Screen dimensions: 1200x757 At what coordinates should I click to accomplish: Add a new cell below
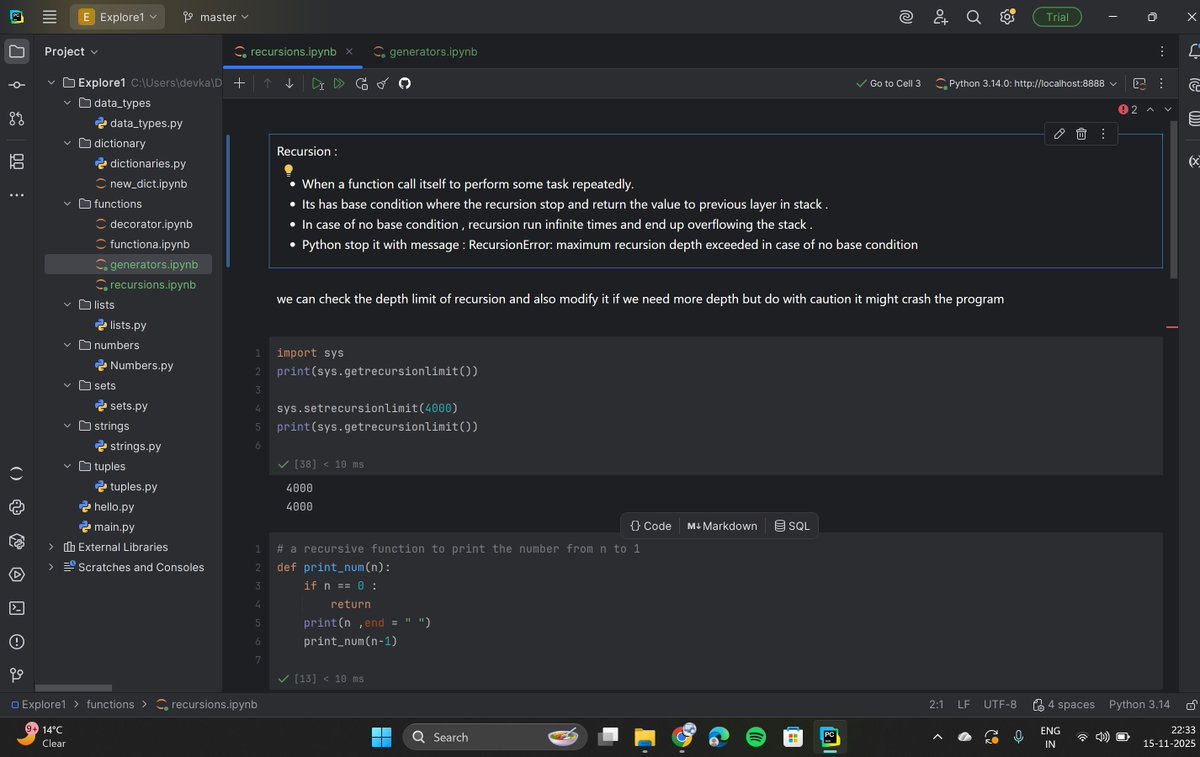pos(239,83)
